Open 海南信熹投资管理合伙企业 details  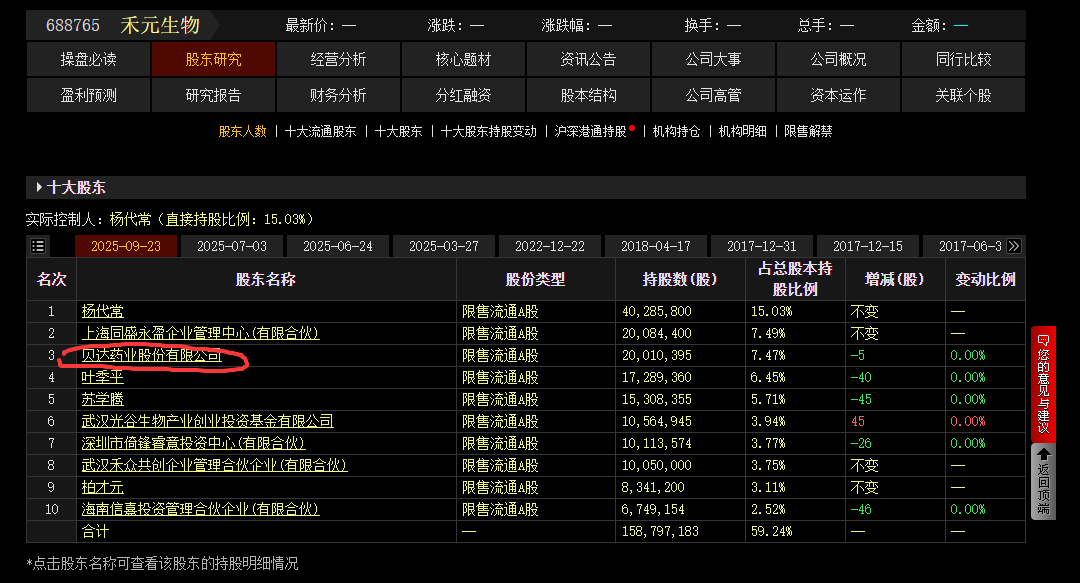coord(200,509)
